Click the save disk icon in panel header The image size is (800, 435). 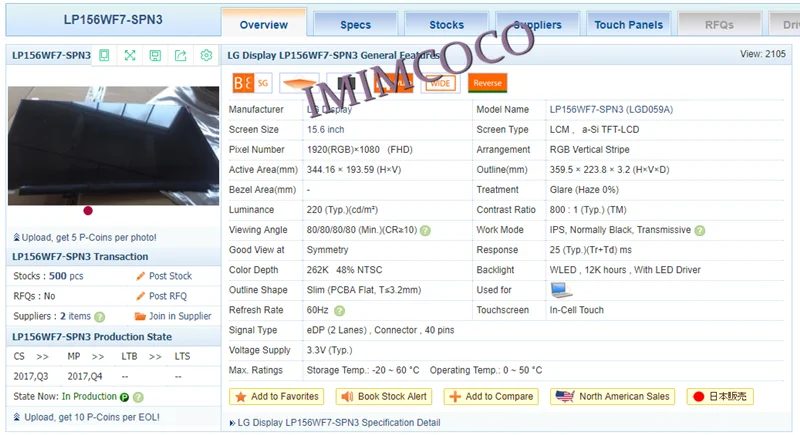pos(155,55)
